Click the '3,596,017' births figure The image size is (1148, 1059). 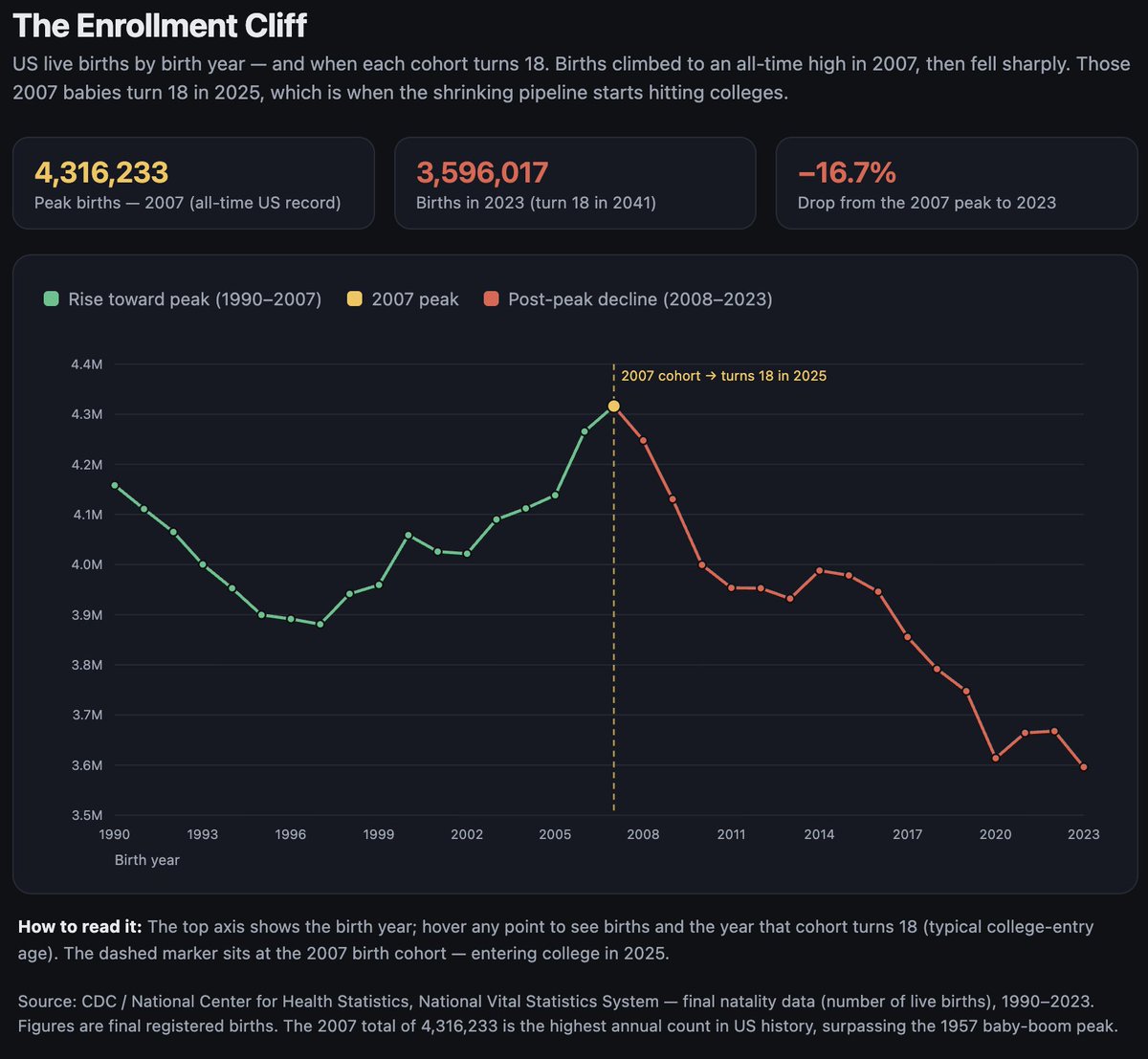[482, 172]
